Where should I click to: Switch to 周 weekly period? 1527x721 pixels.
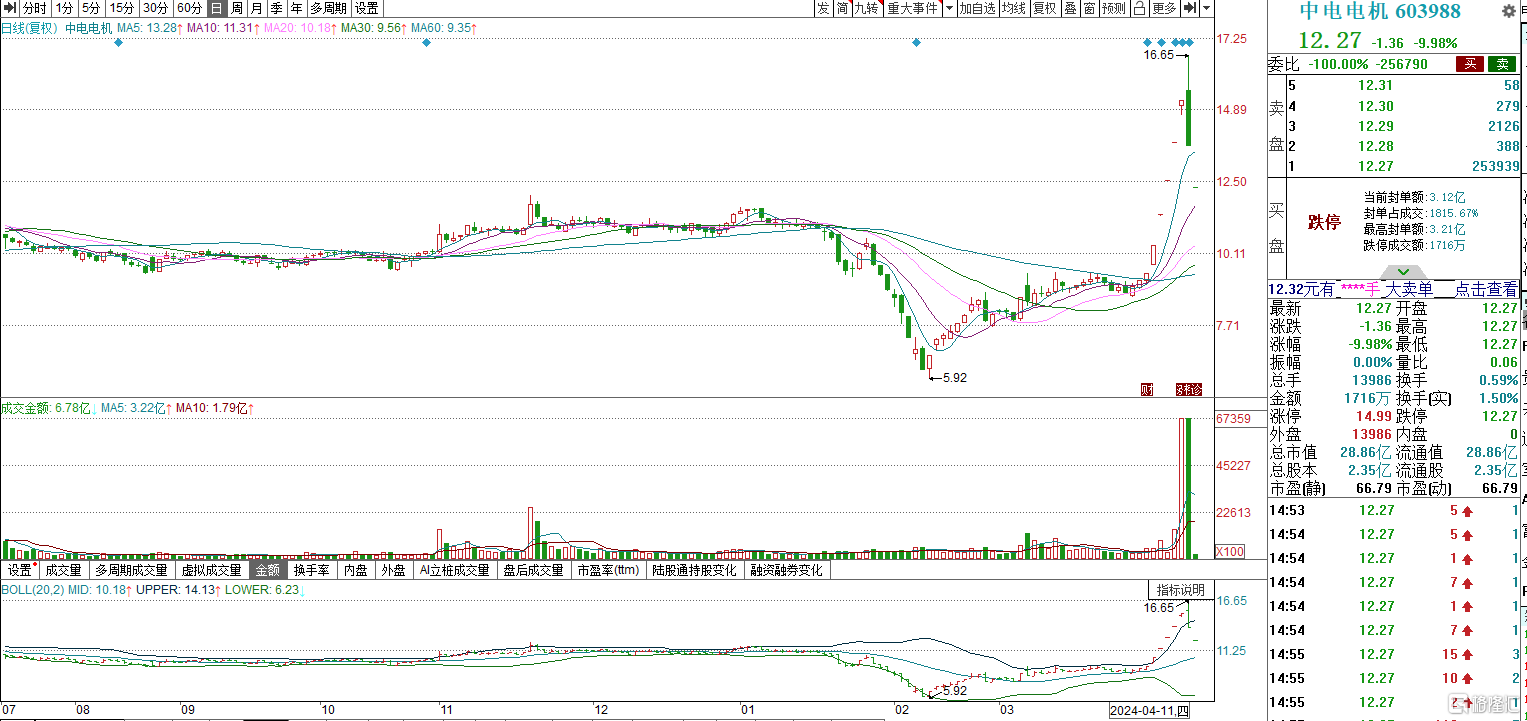coord(235,8)
